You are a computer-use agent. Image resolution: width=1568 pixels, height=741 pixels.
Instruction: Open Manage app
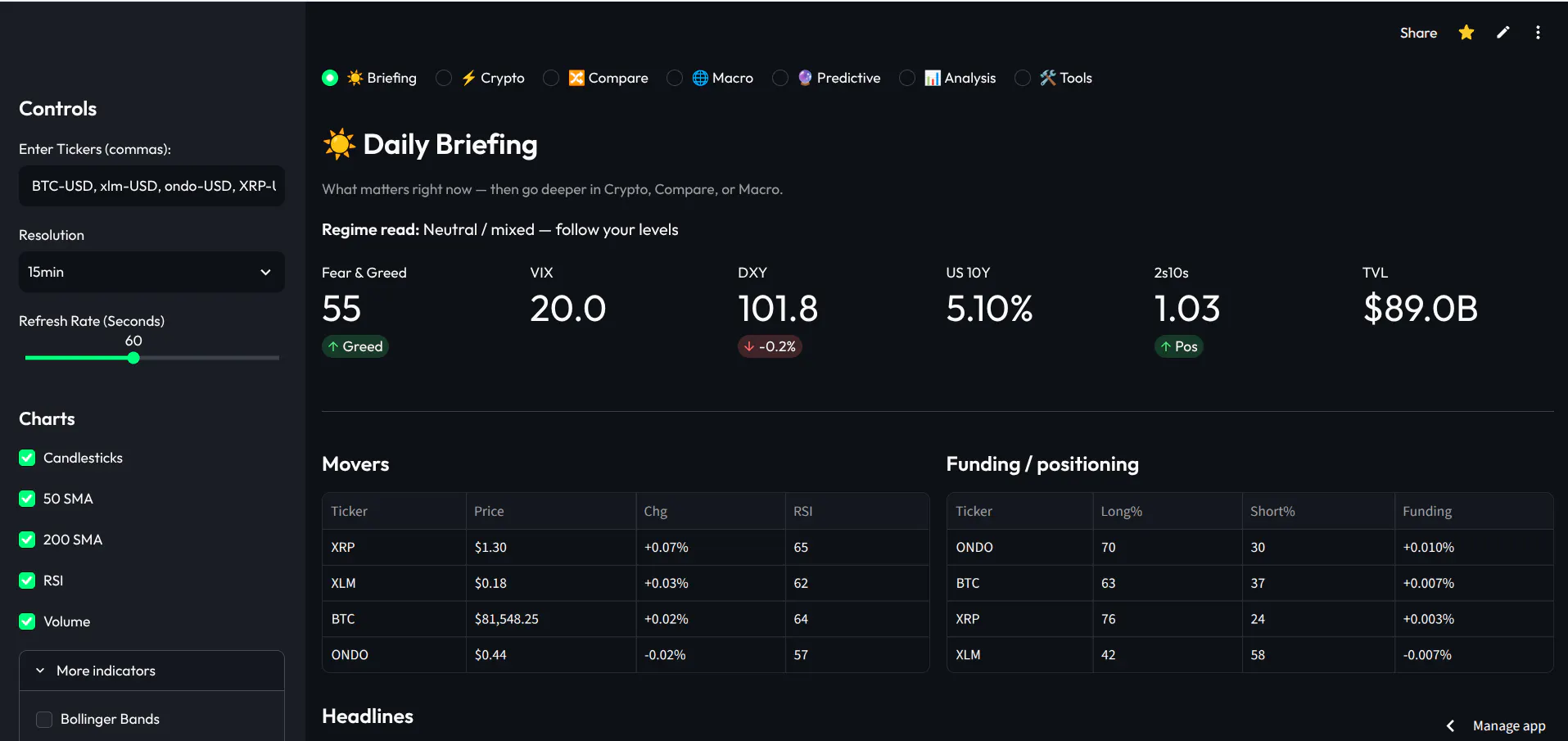[x=1509, y=726]
